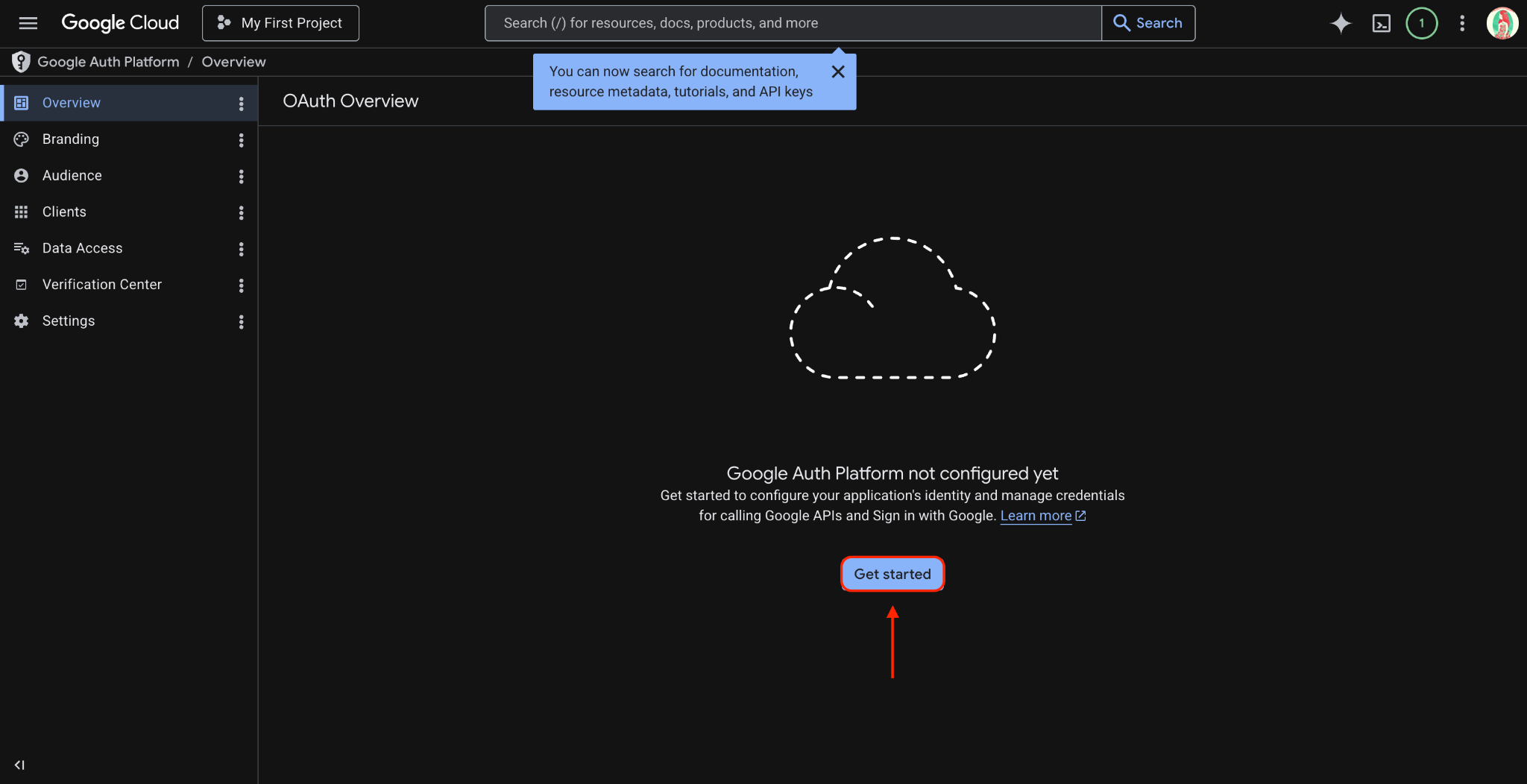Click the search input field
The height and width of the screenshot is (784, 1527).
click(x=793, y=23)
